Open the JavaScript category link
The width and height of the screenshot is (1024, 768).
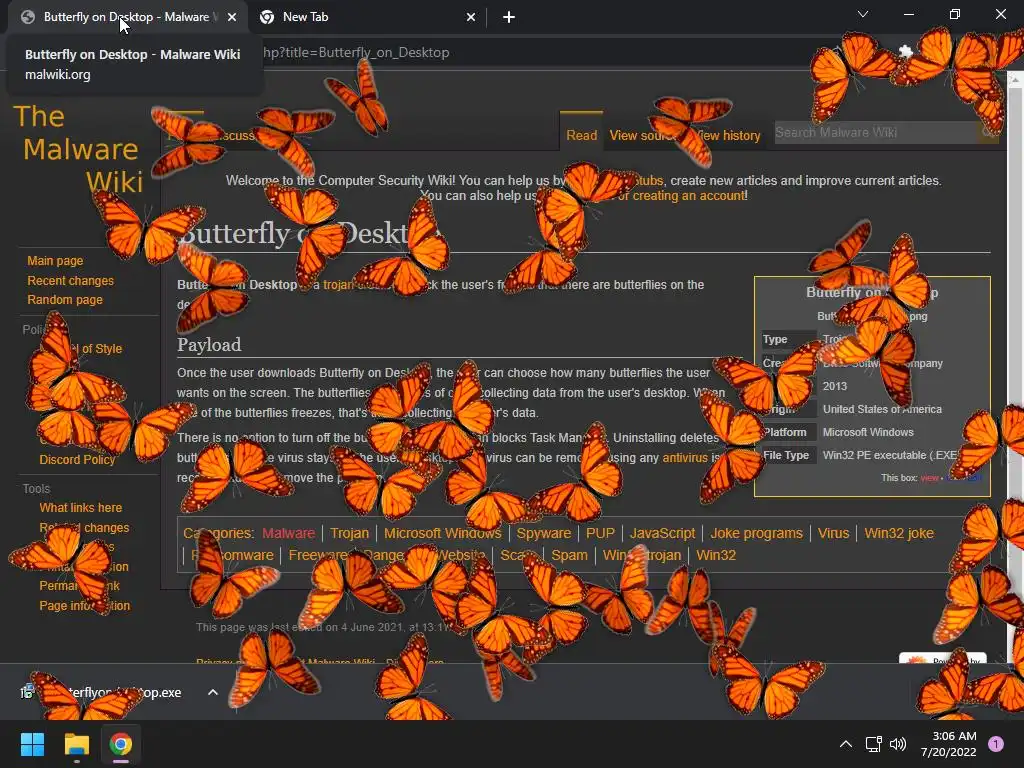coord(662,533)
